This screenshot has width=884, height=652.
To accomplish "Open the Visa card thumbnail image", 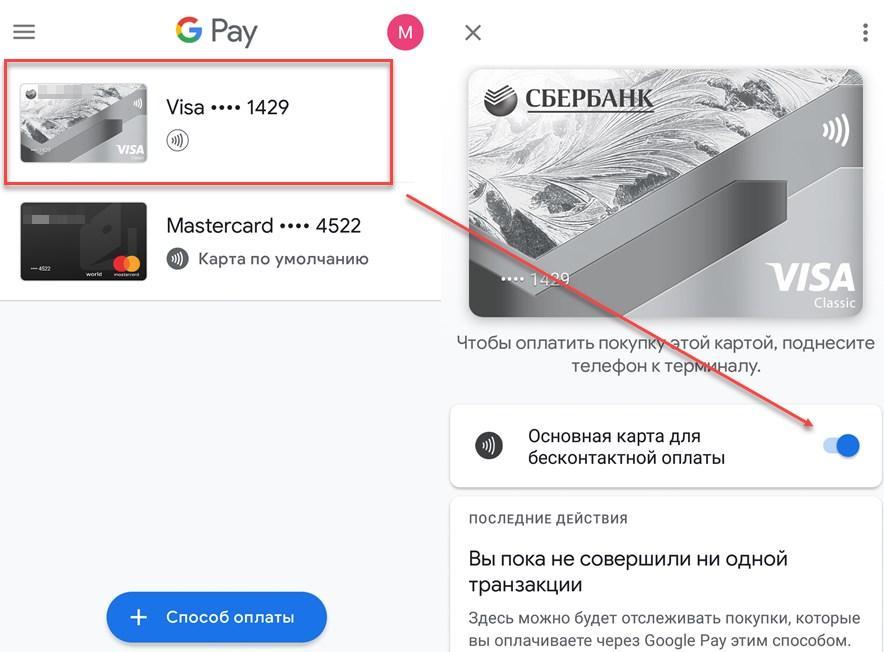I will [83, 123].
